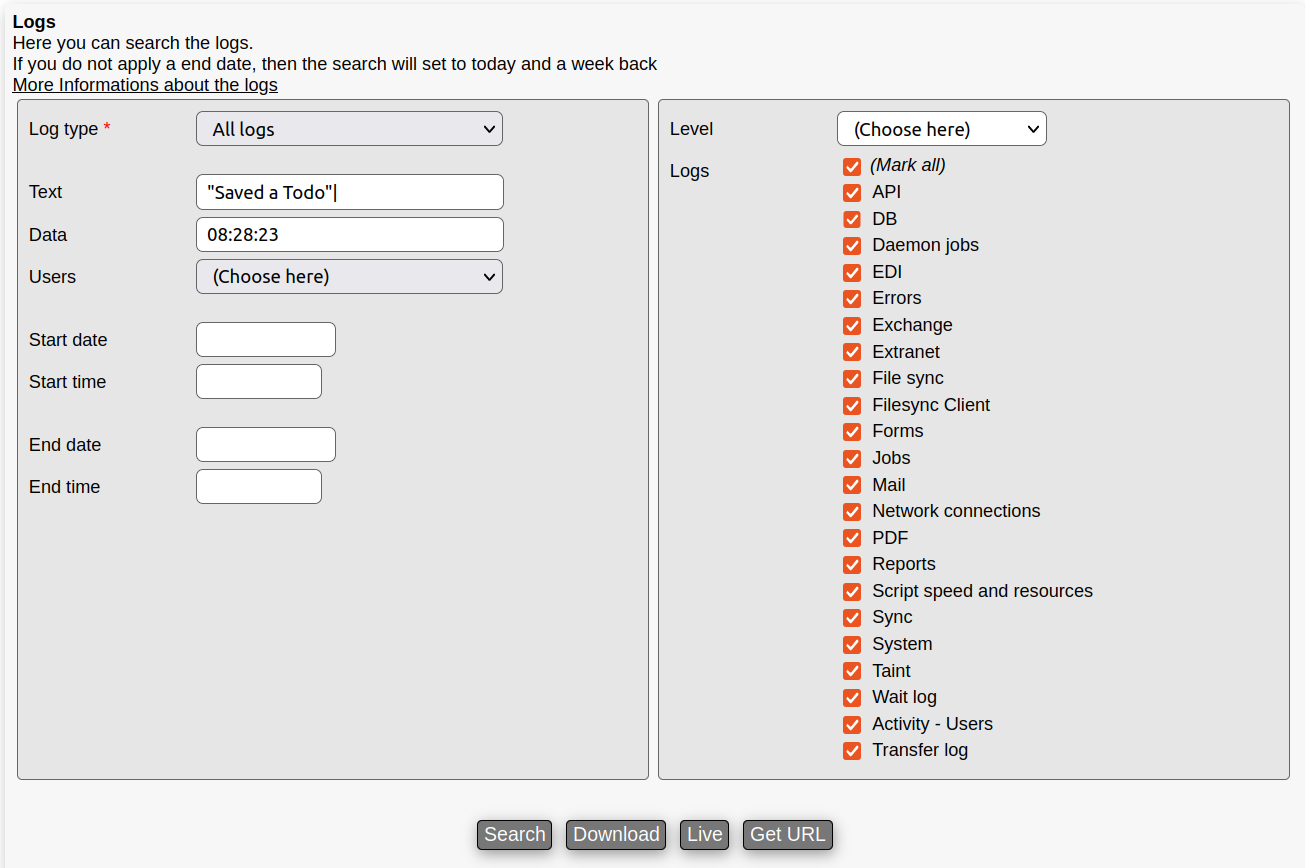Focus the Text search field
1305x868 pixels.
[x=349, y=192]
